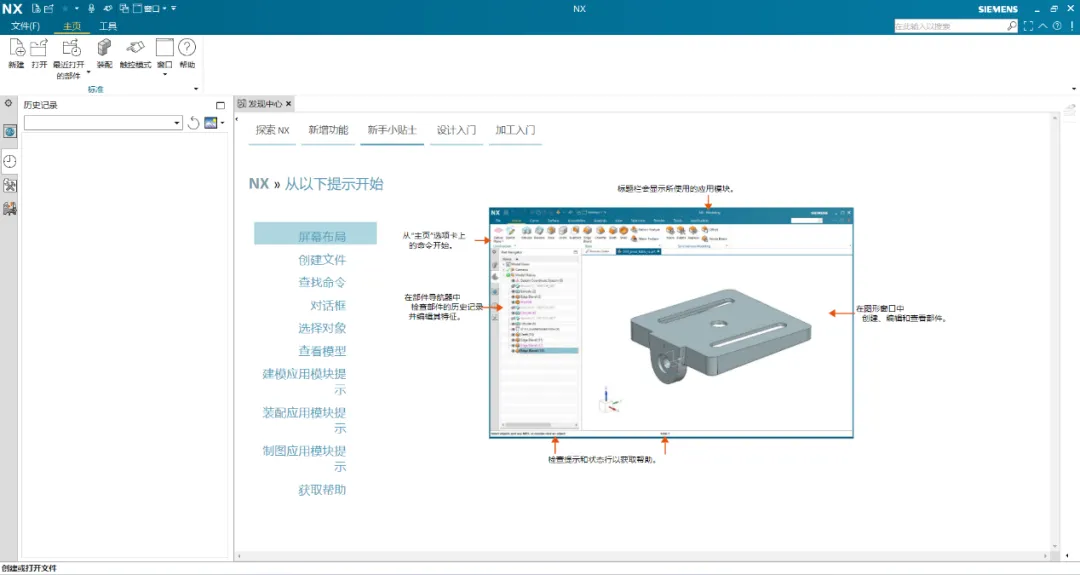The height and width of the screenshot is (575, 1080).
Task: Open the Roles resource bar tab icon
Action: tap(10, 209)
